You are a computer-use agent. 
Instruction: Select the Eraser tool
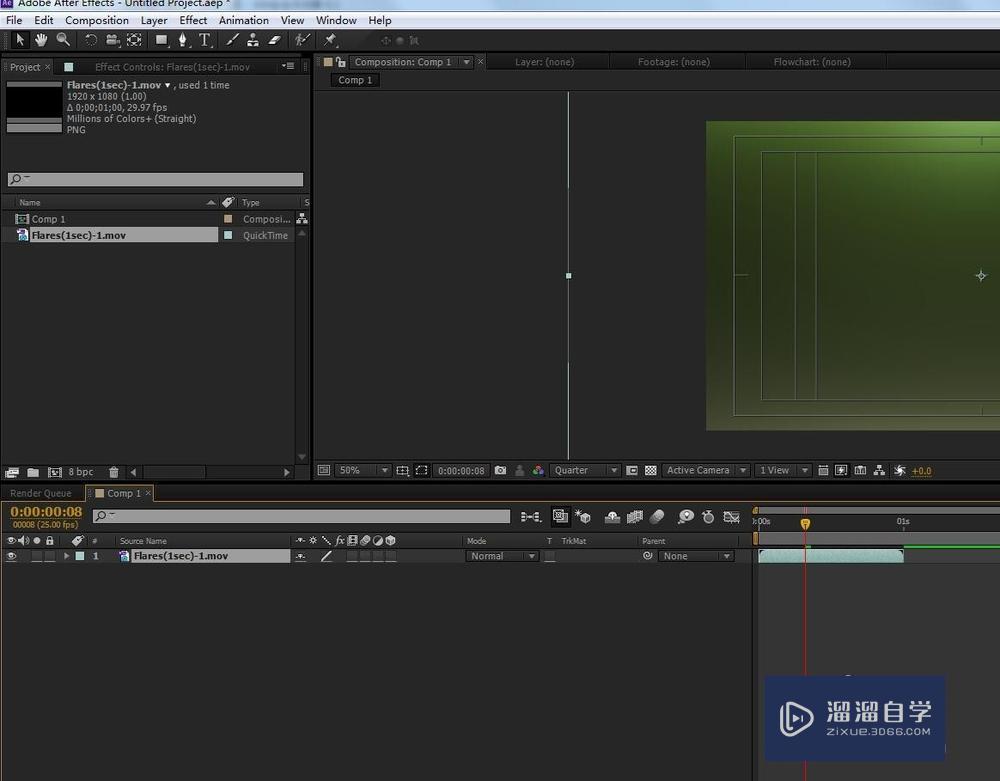[274, 40]
